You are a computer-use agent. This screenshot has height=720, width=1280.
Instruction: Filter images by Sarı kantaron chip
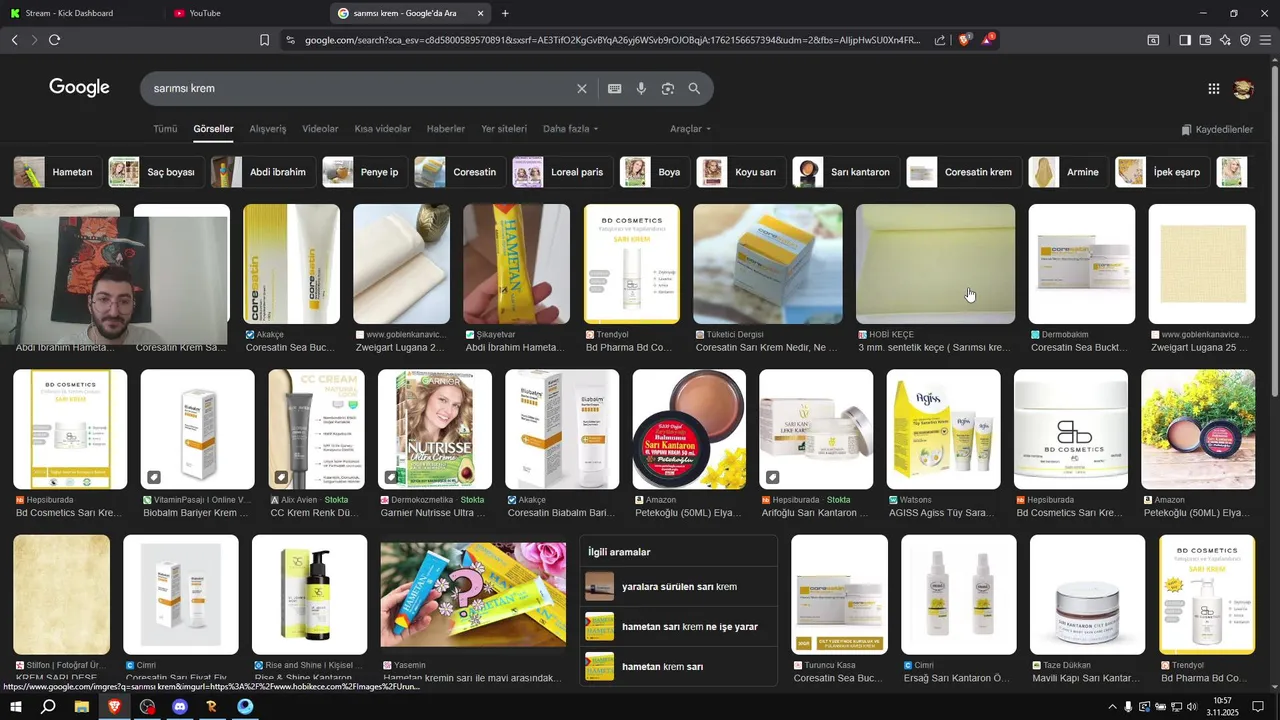(x=845, y=172)
